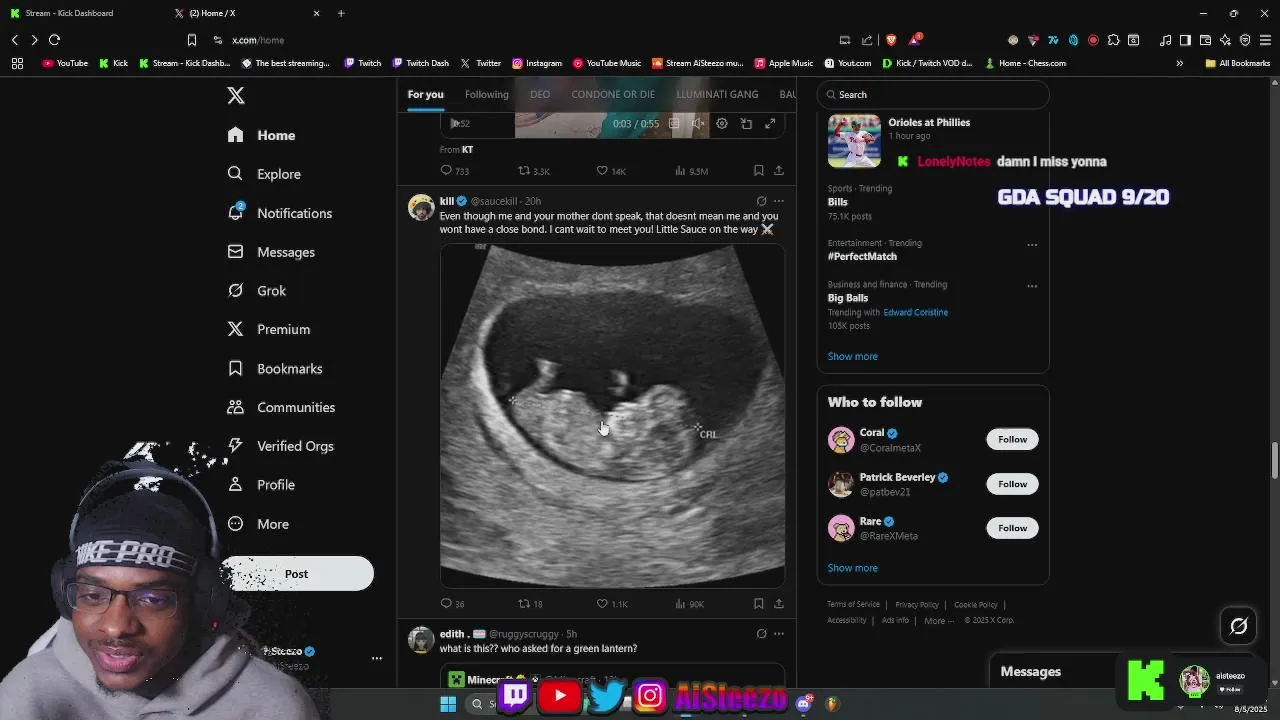
Task: Switch to the LLUMINATI GANG tab
Action: (x=717, y=94)
